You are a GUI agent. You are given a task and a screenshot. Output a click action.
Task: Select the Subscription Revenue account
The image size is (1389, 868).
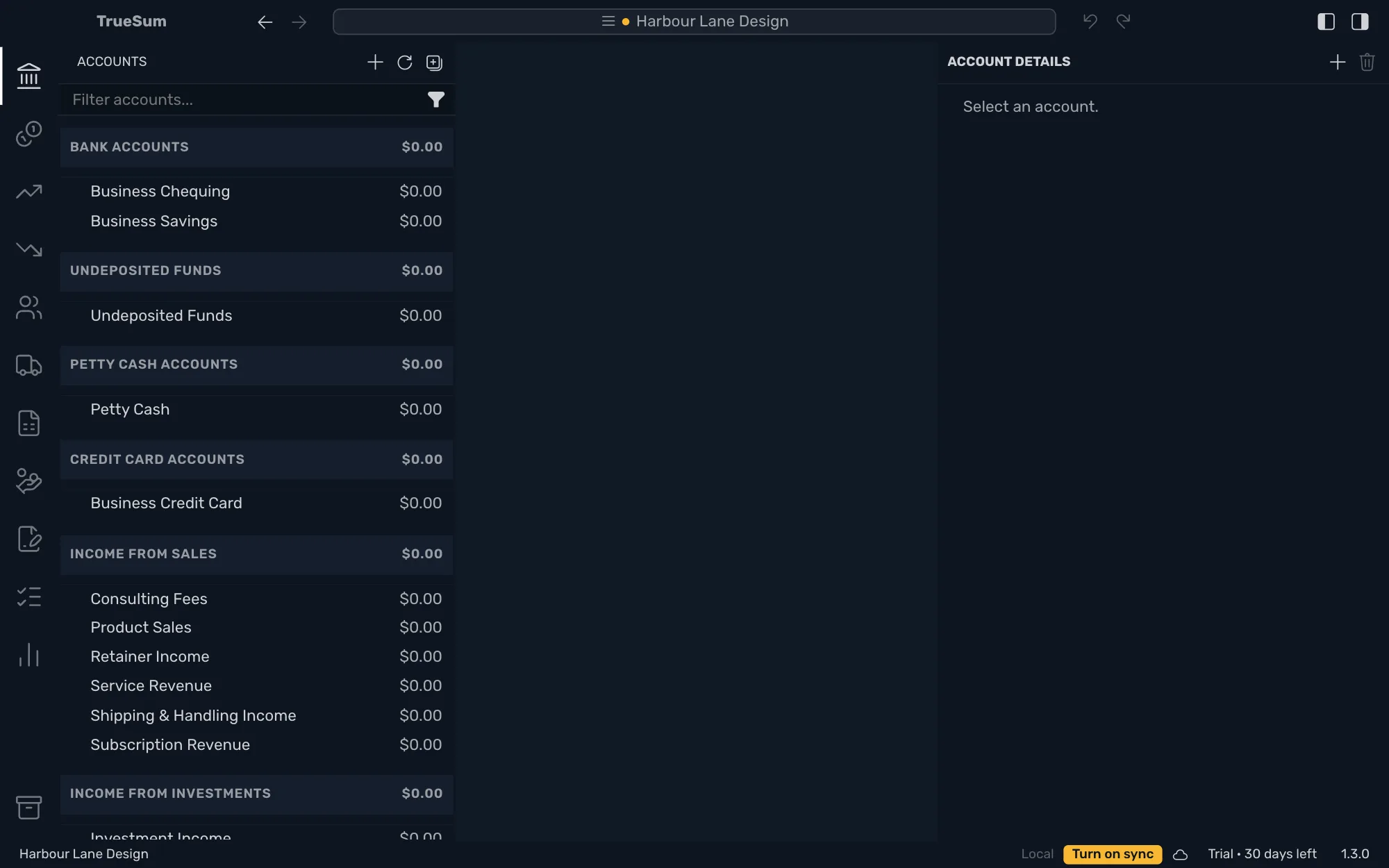pyautogui.click(x=256, y=745)
